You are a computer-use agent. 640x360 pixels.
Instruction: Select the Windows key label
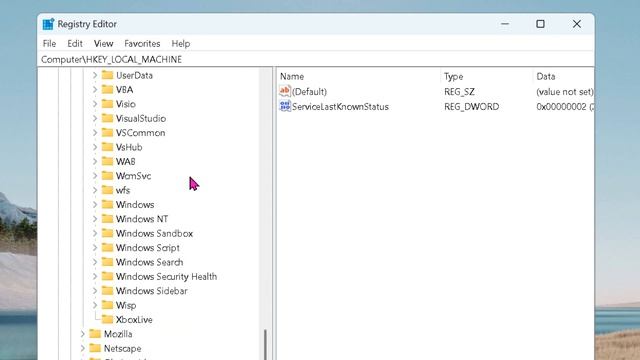135,204
